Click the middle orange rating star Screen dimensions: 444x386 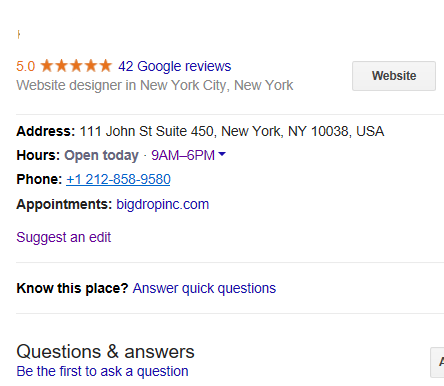coord(76,65)
